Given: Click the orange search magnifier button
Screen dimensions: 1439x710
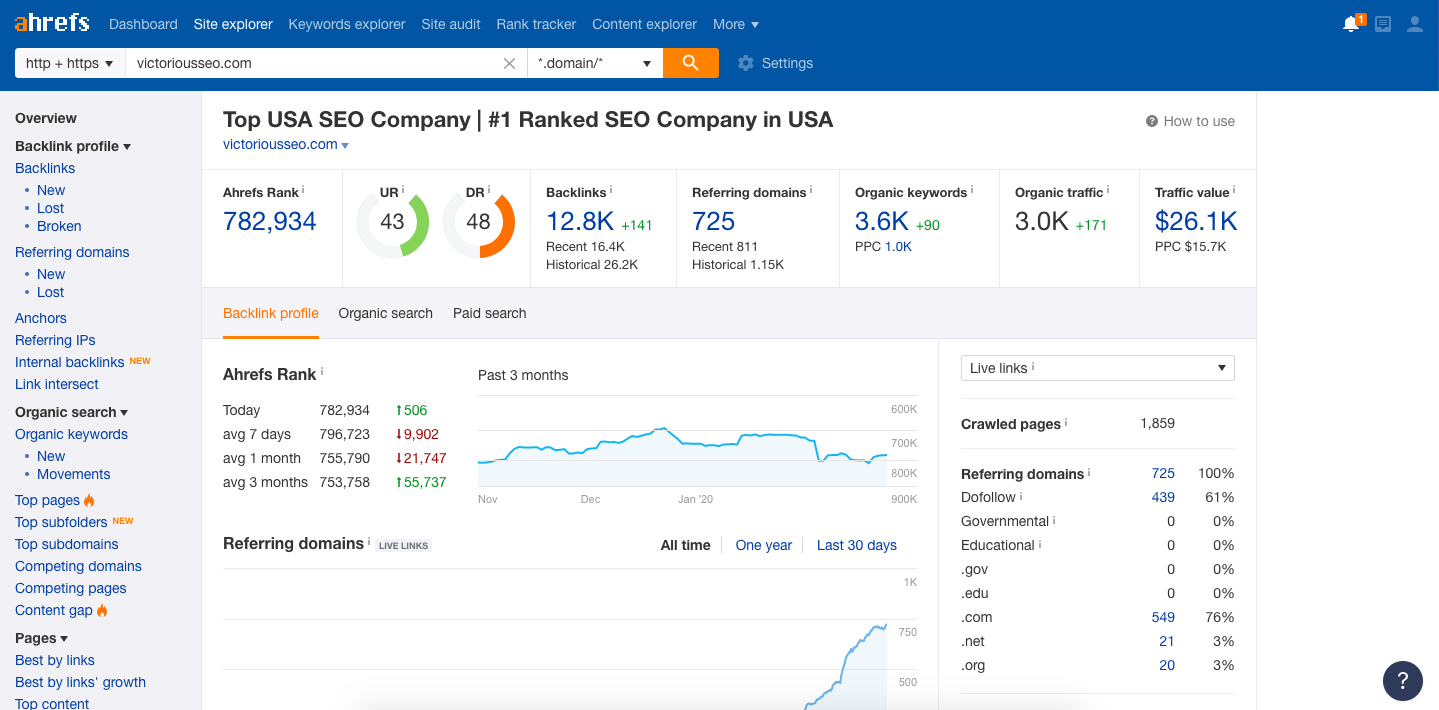Looking at the screenshot, I should 690,63.
